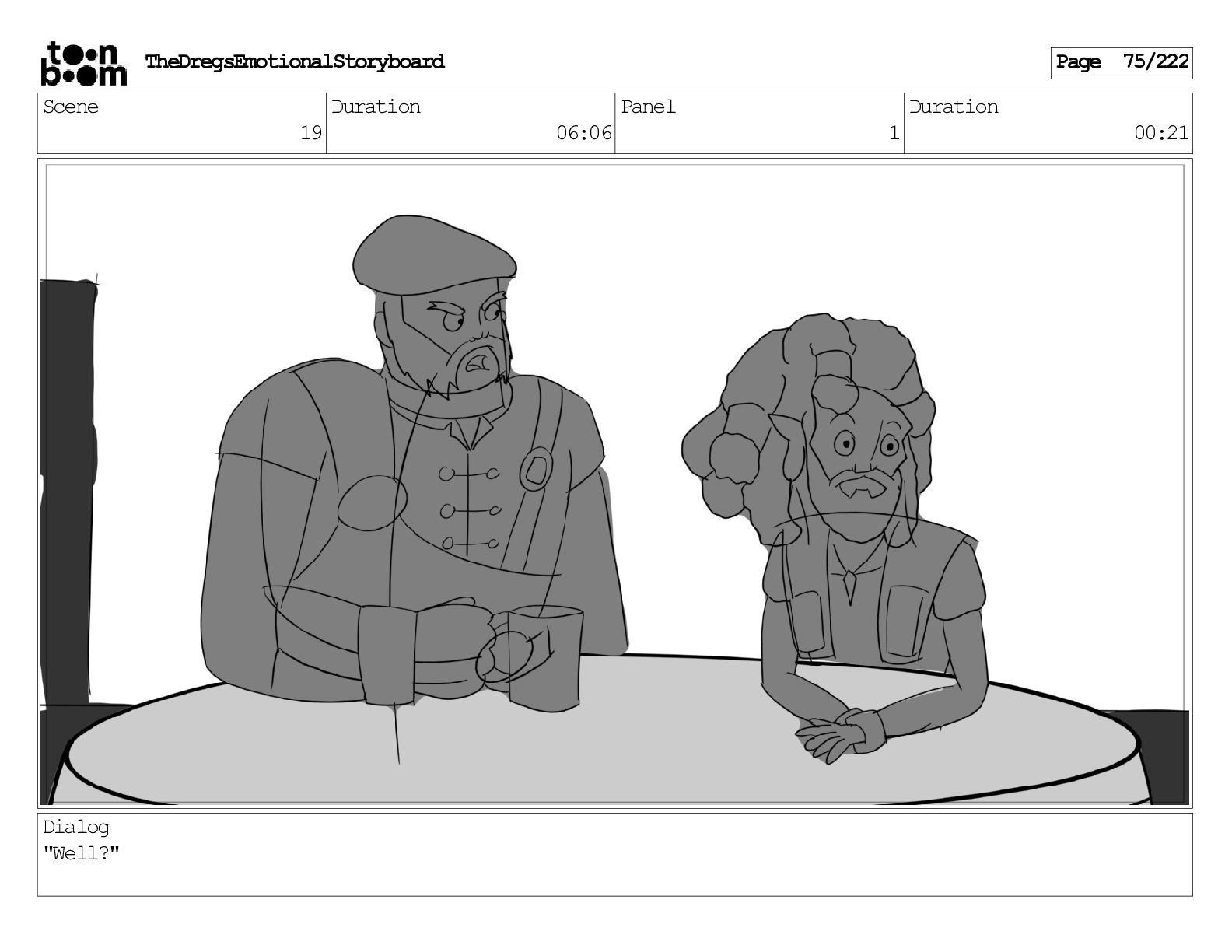Select the dialog text "Well?"
Viewport: 1232px width, 952px height.
(x=82, y=853)
